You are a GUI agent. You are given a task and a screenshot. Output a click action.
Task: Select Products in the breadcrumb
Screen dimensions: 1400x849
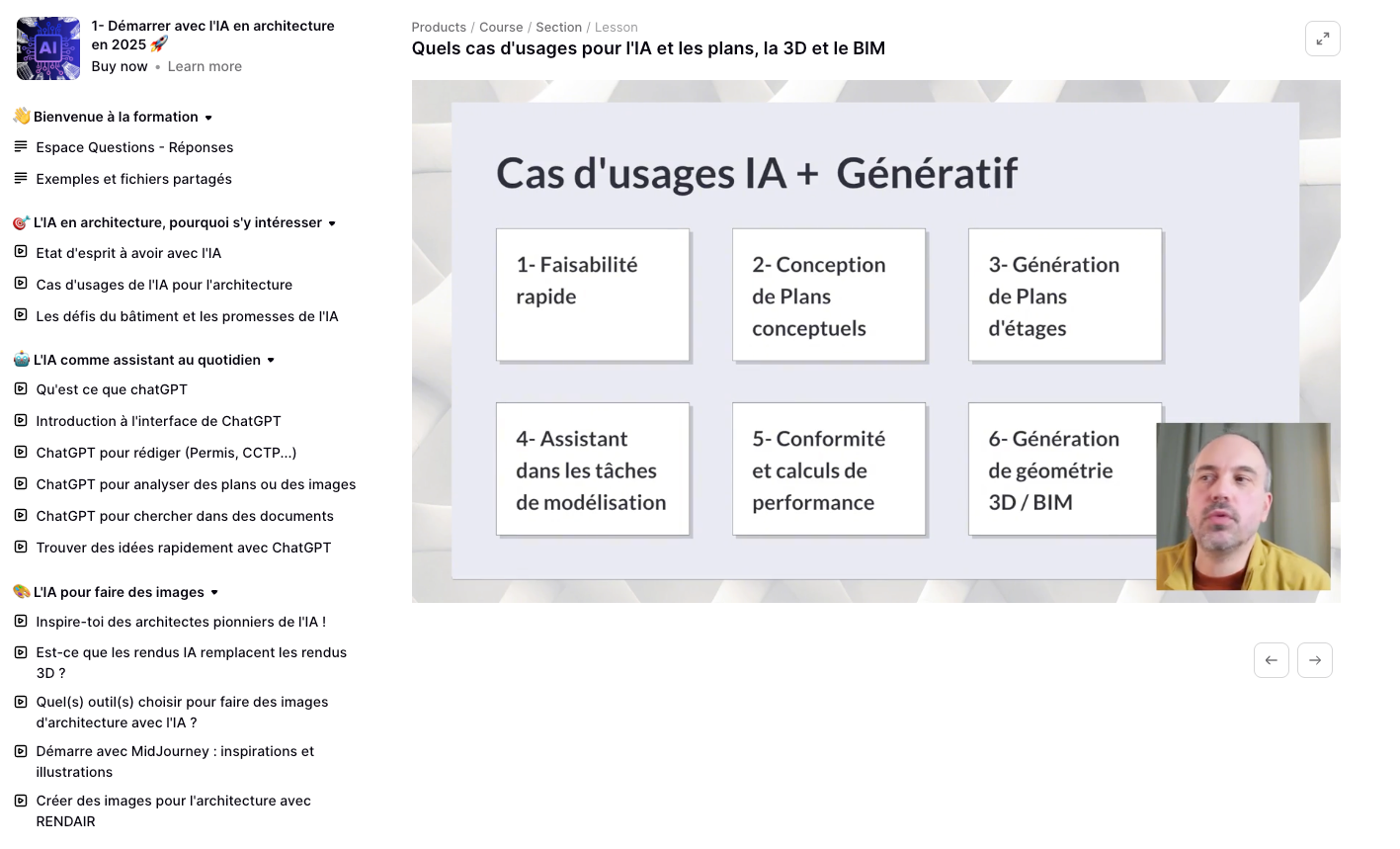click(x=439, y=28)
